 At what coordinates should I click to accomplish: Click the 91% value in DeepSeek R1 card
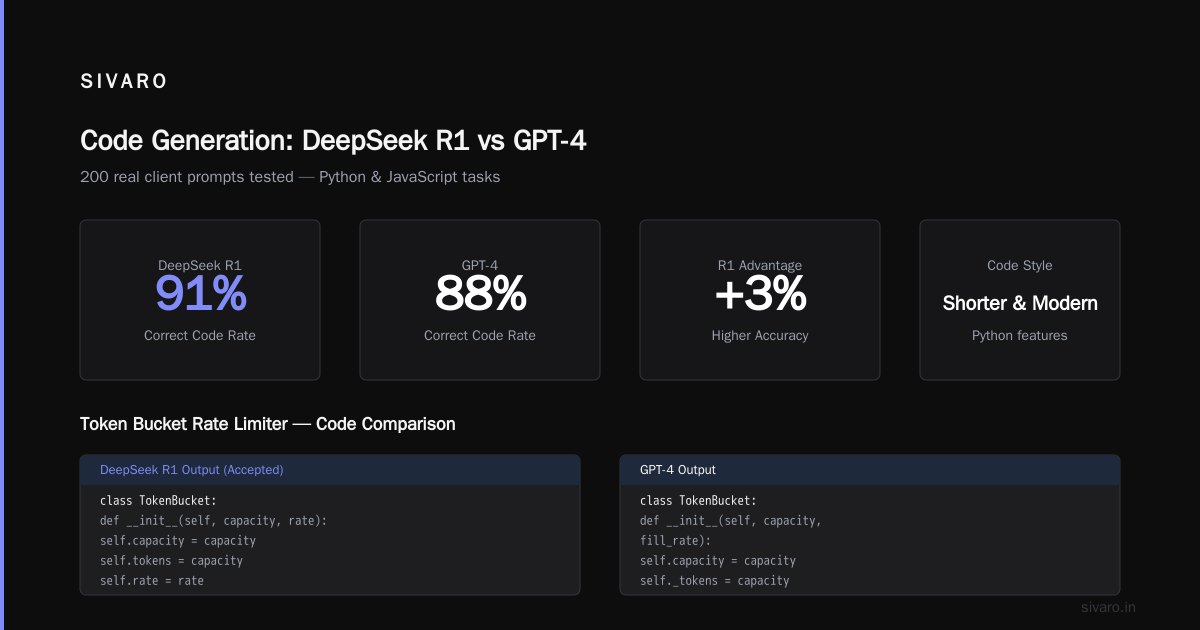pos(200,294)
